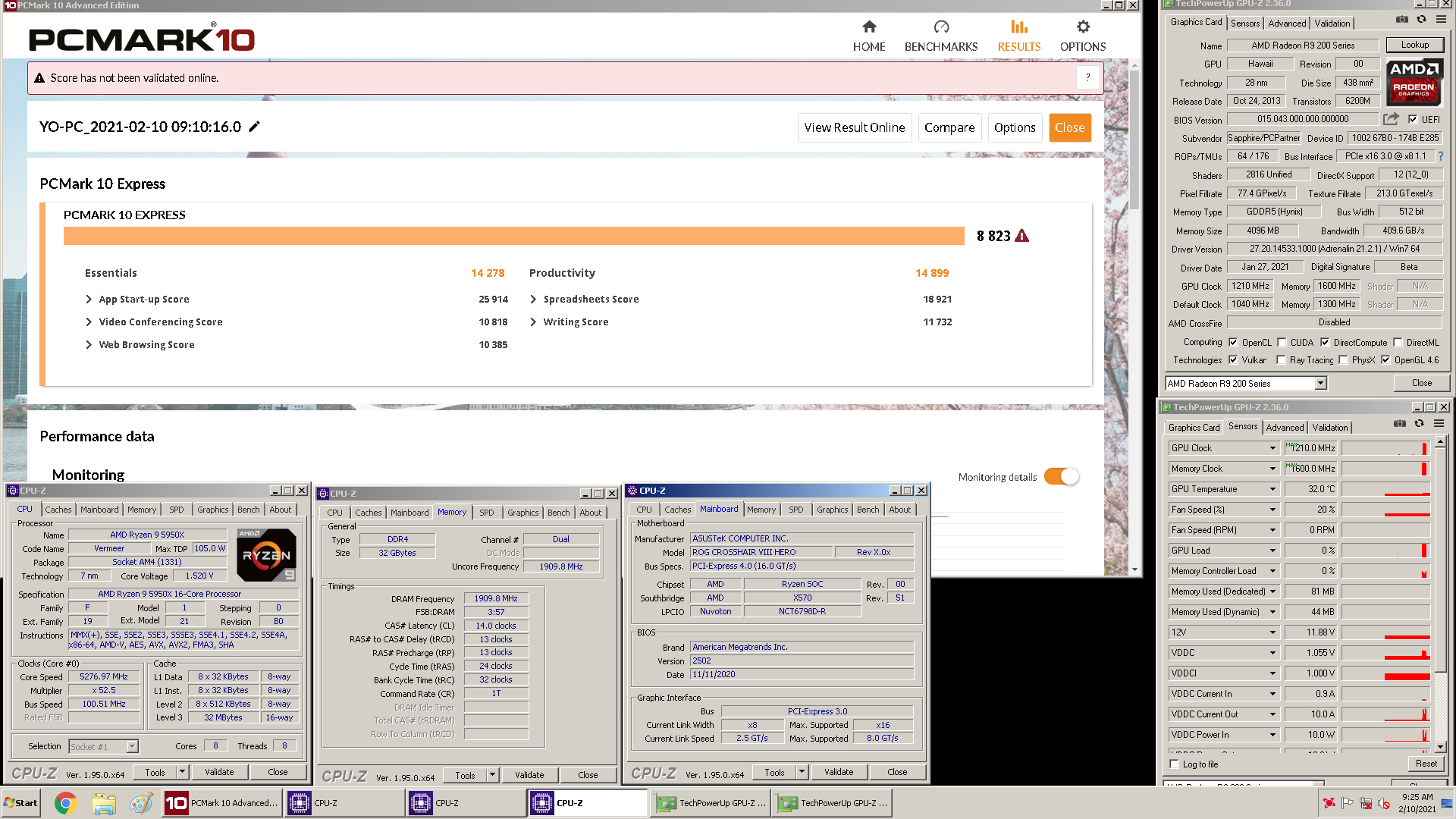Click Validate in the left CPU-Z window
Image resolution: width=1456 pixels, height=819 pixels.
coord(219,772)
